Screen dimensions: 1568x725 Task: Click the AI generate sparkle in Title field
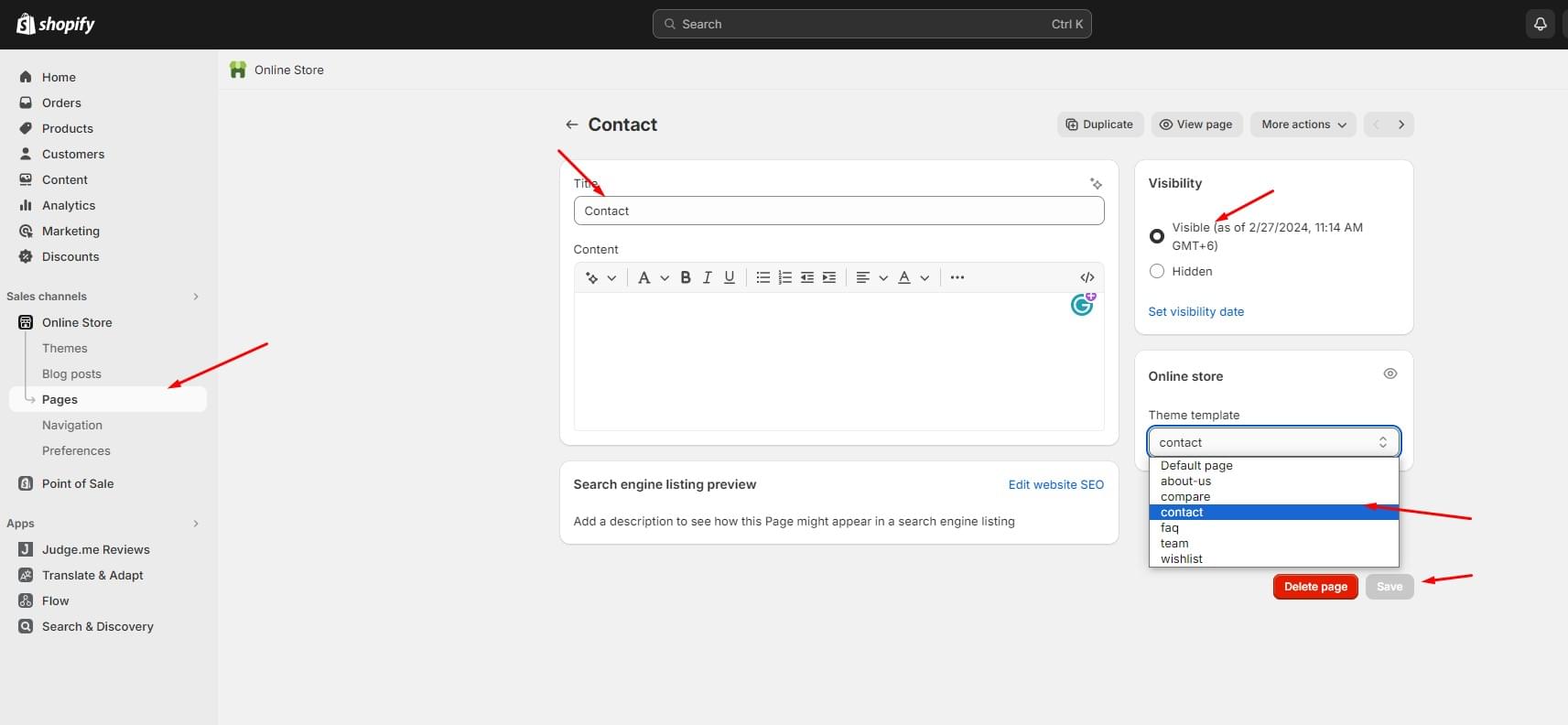pos(1096,184)
